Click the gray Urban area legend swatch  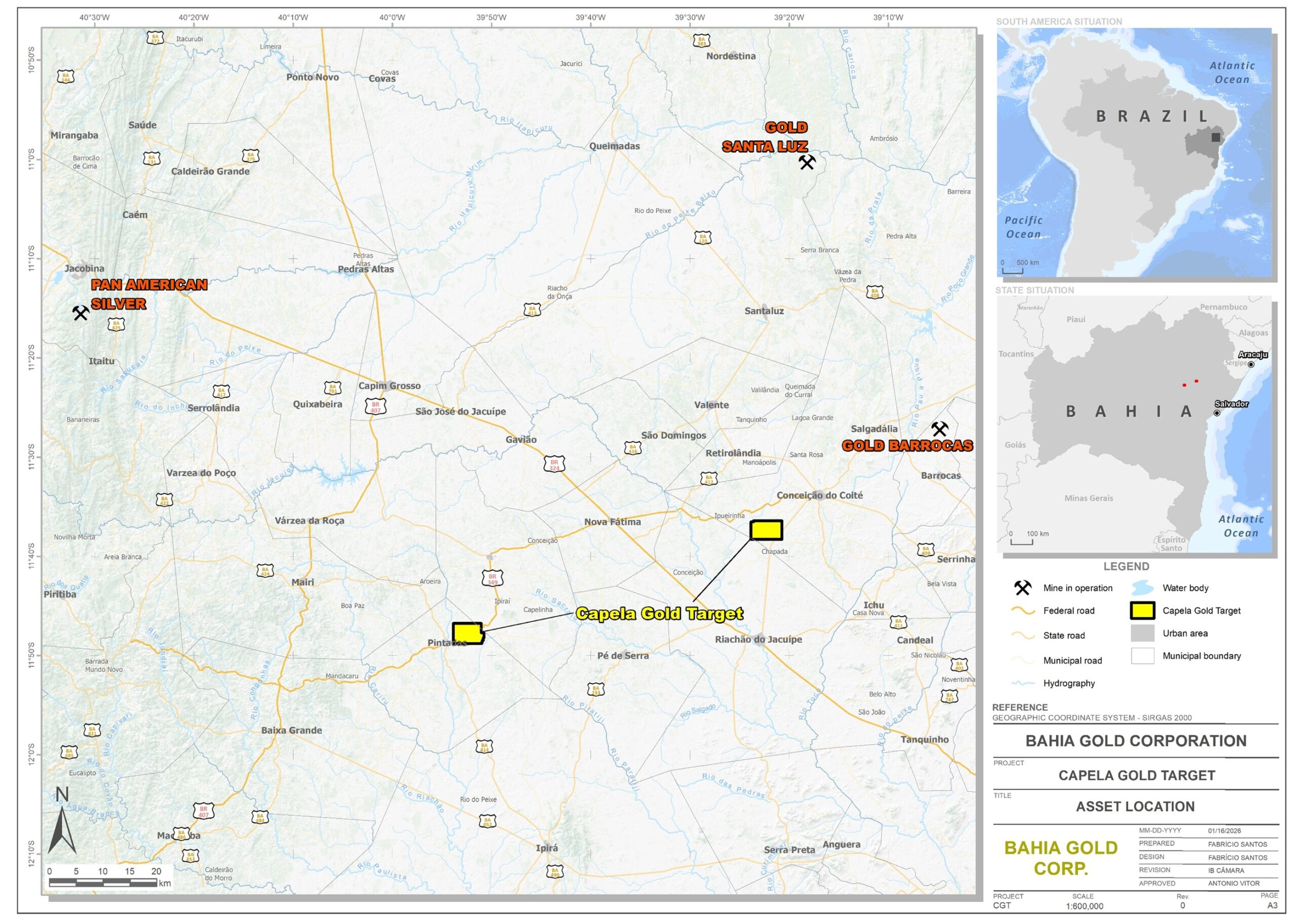1142,633
